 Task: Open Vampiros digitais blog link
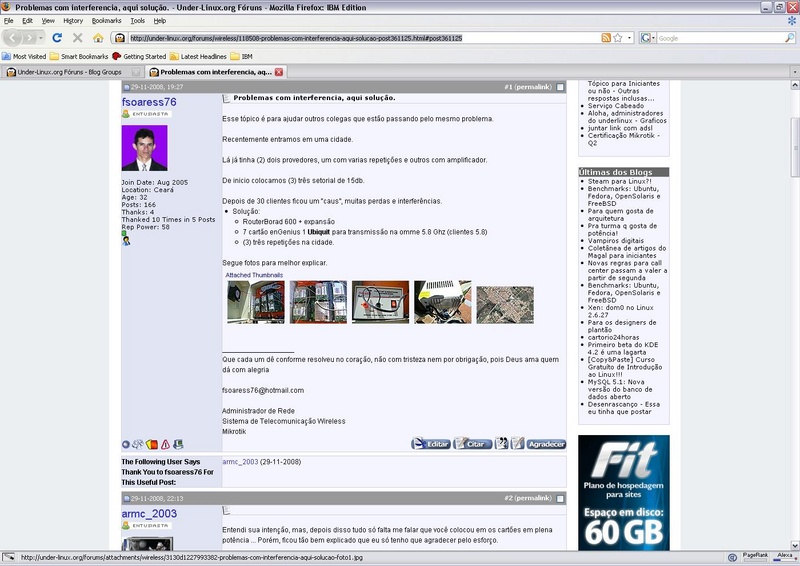[x=616, y=240]
